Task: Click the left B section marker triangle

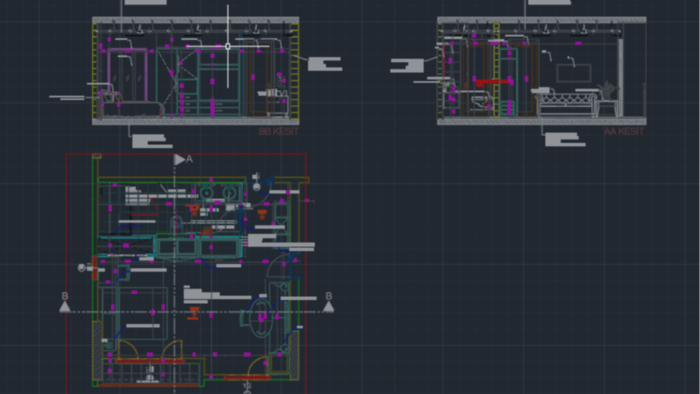Action: pos(65,306)
